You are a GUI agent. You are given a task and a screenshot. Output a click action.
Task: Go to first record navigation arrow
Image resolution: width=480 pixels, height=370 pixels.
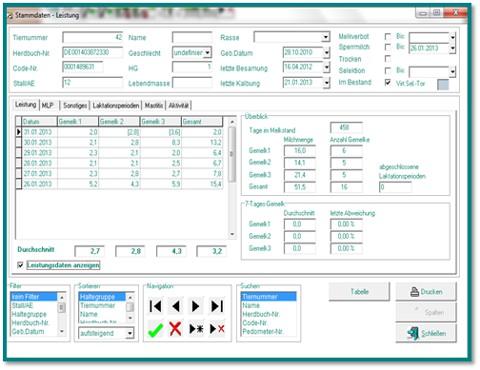click(x=156, y=306)
